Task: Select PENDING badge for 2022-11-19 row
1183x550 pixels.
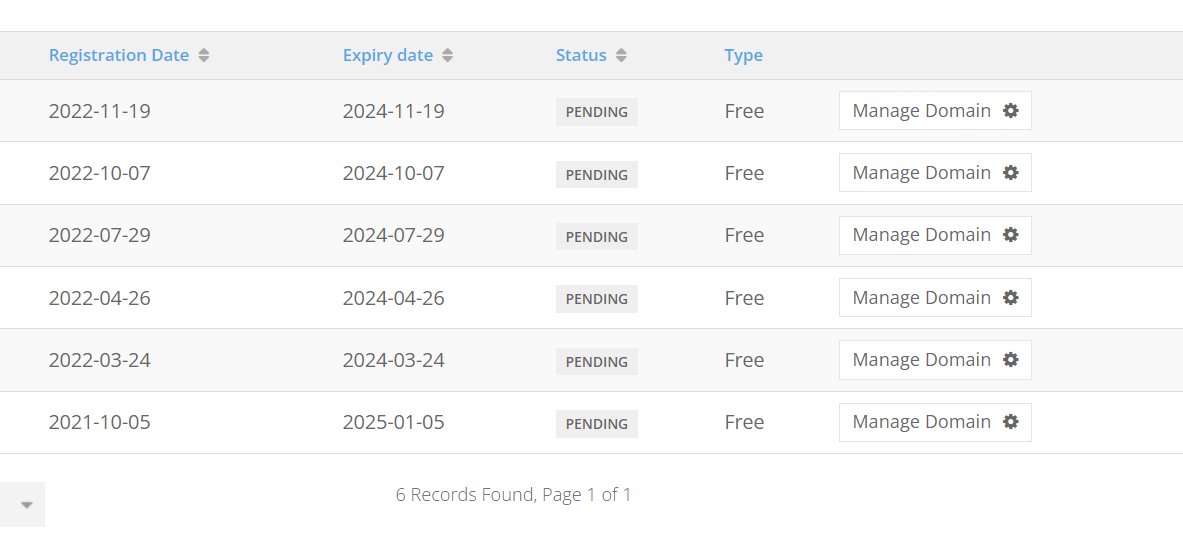Action: (x=597, y=112)
